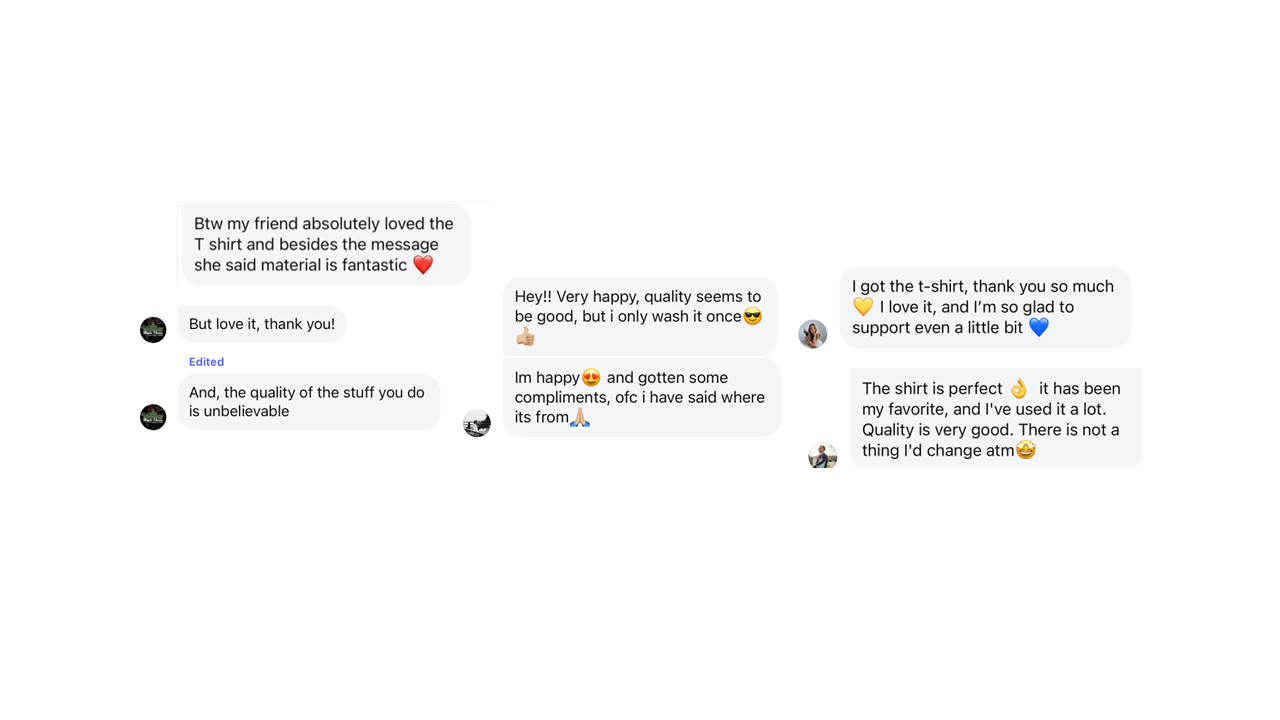The image size is (1280, 720).
Task: Select the "But love it, thank you!" bubble
Action: point(262,324)
